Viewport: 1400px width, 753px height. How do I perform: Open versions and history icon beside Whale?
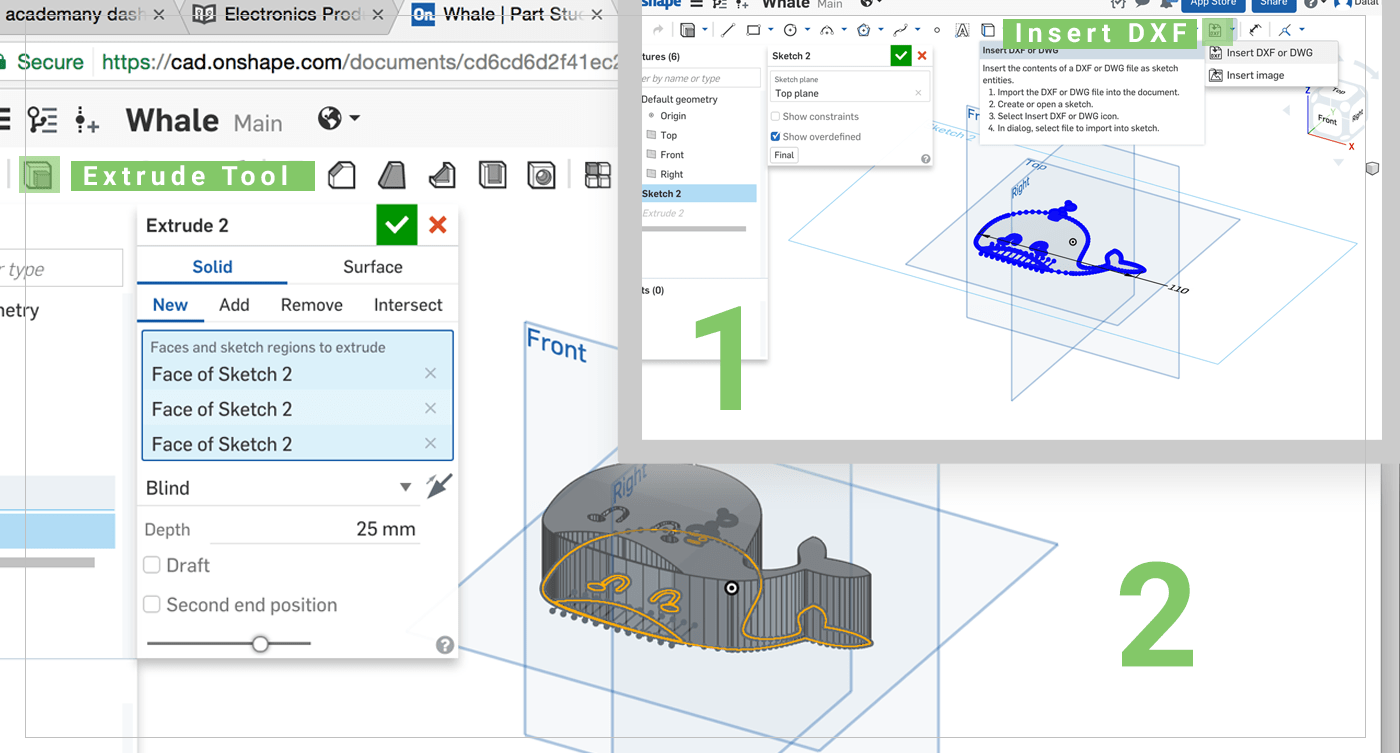point(43,120)
